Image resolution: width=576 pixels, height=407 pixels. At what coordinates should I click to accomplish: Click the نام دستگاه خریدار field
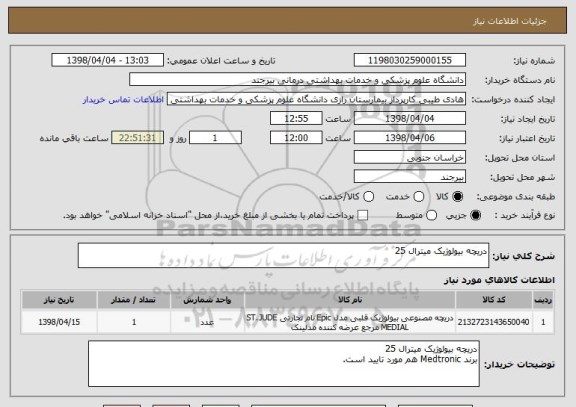(298, 80)
